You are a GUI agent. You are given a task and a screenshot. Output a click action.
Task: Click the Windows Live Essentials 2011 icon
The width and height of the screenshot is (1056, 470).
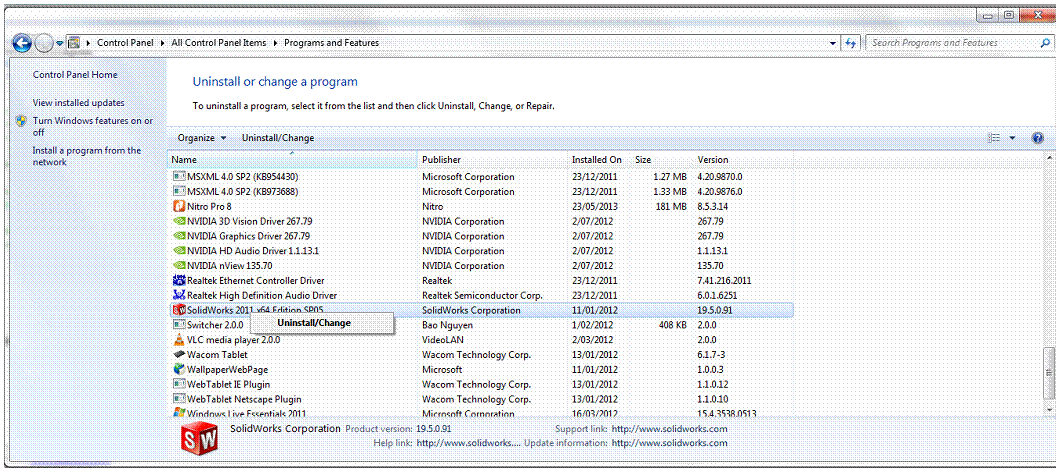[179, 411]
